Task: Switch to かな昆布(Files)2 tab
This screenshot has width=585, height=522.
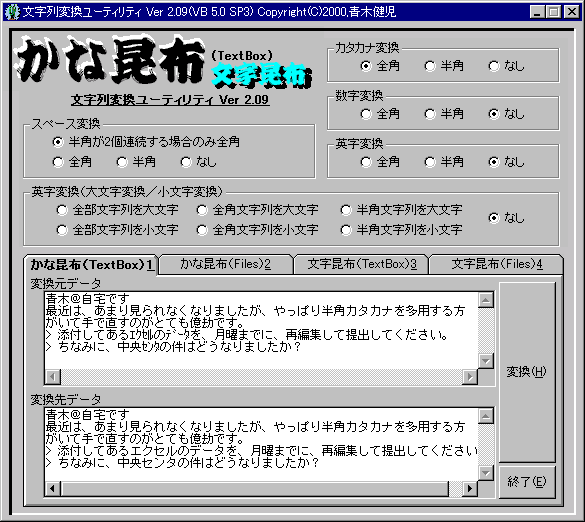Action: (x=226, y=264)
